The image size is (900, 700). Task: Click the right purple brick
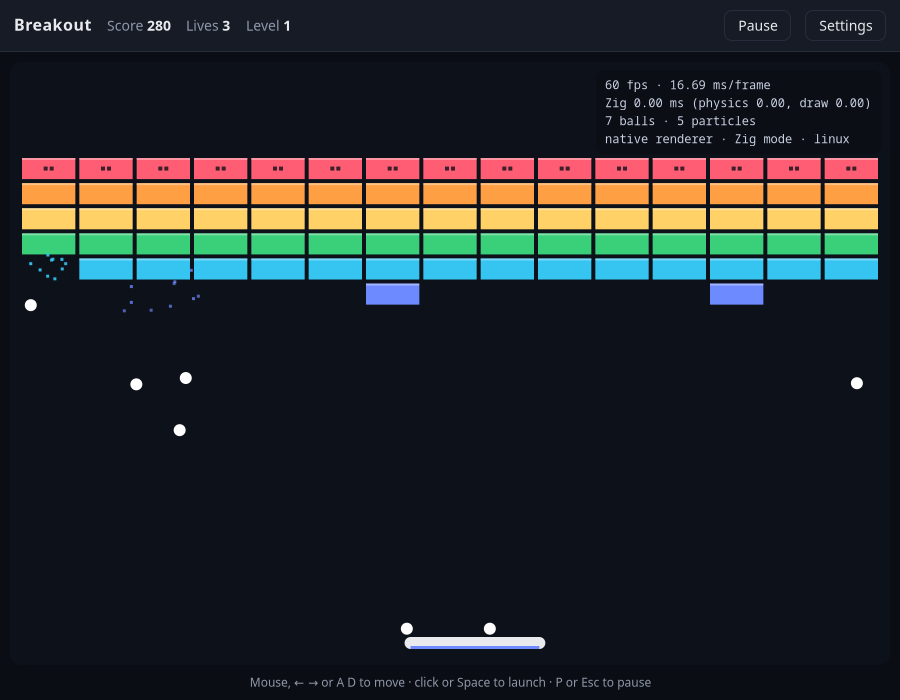736,294
